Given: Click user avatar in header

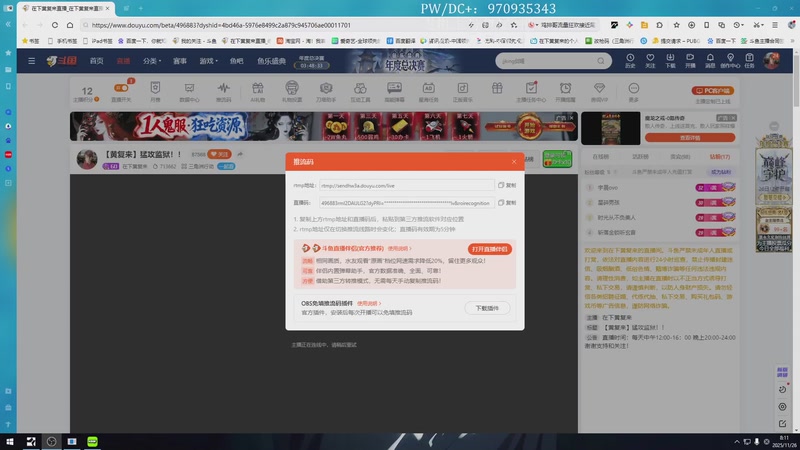Looking at the screenshot, I should pos(771,61).
